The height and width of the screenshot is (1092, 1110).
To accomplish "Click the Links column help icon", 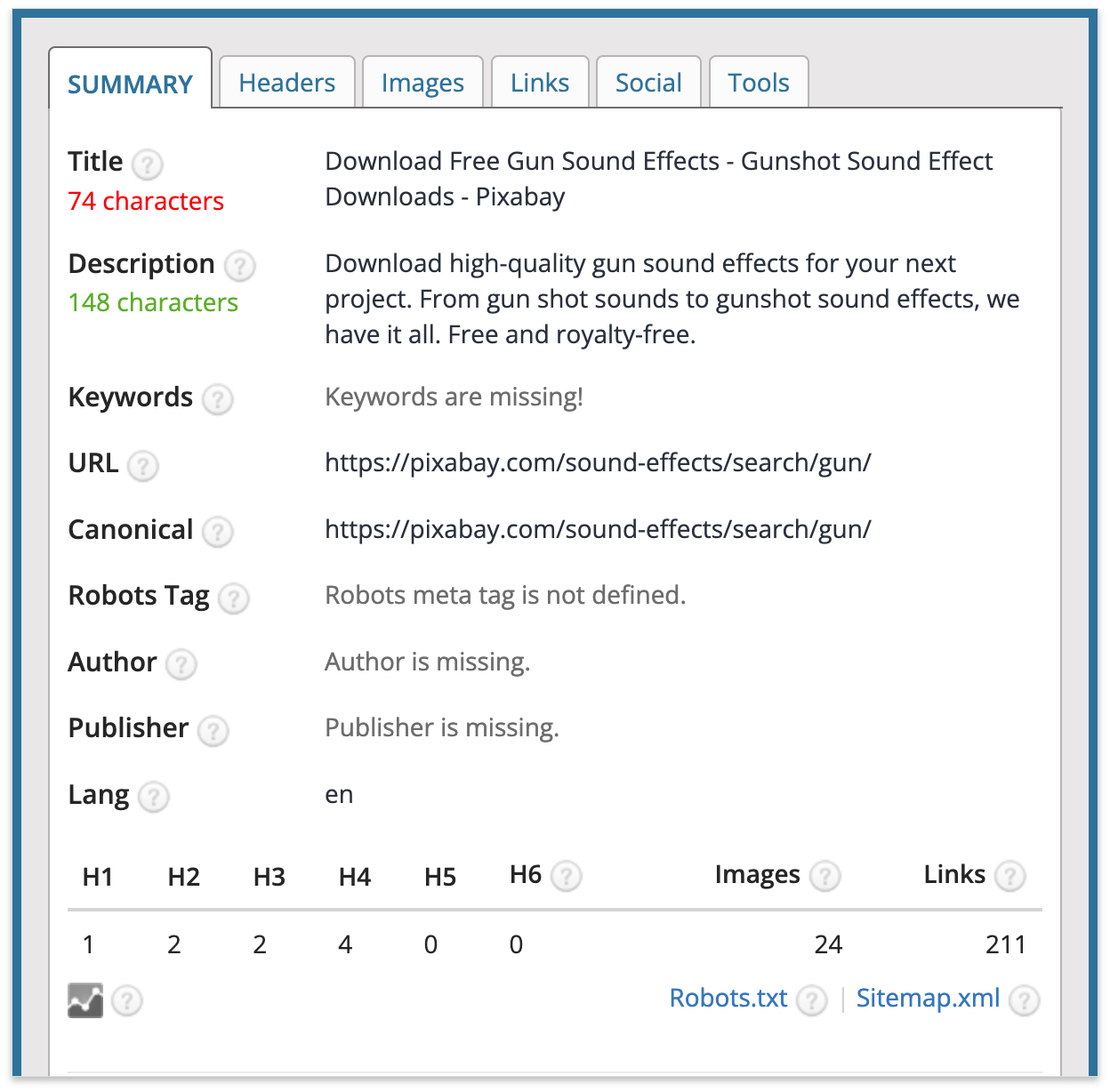I will [1010, 877].
